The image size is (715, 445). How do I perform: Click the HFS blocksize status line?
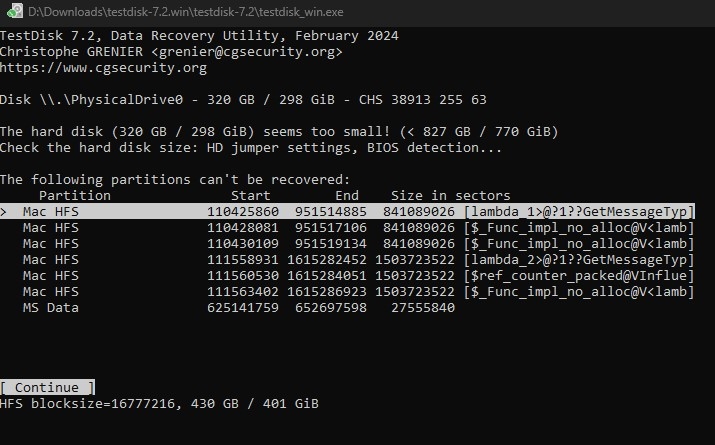pos(159,403)
